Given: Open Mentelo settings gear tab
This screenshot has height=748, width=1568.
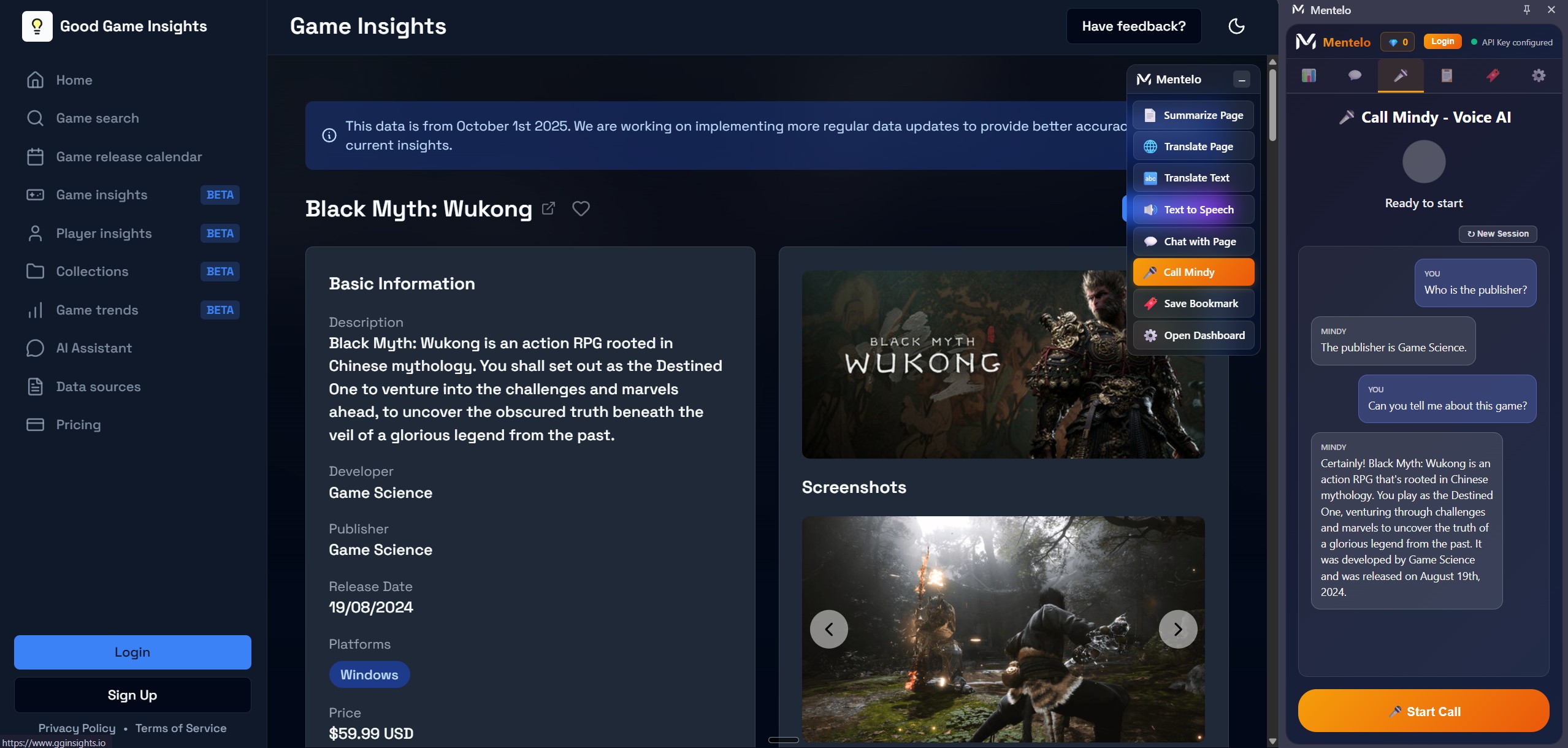Looking at the screenshot, I should point(1538,75).
